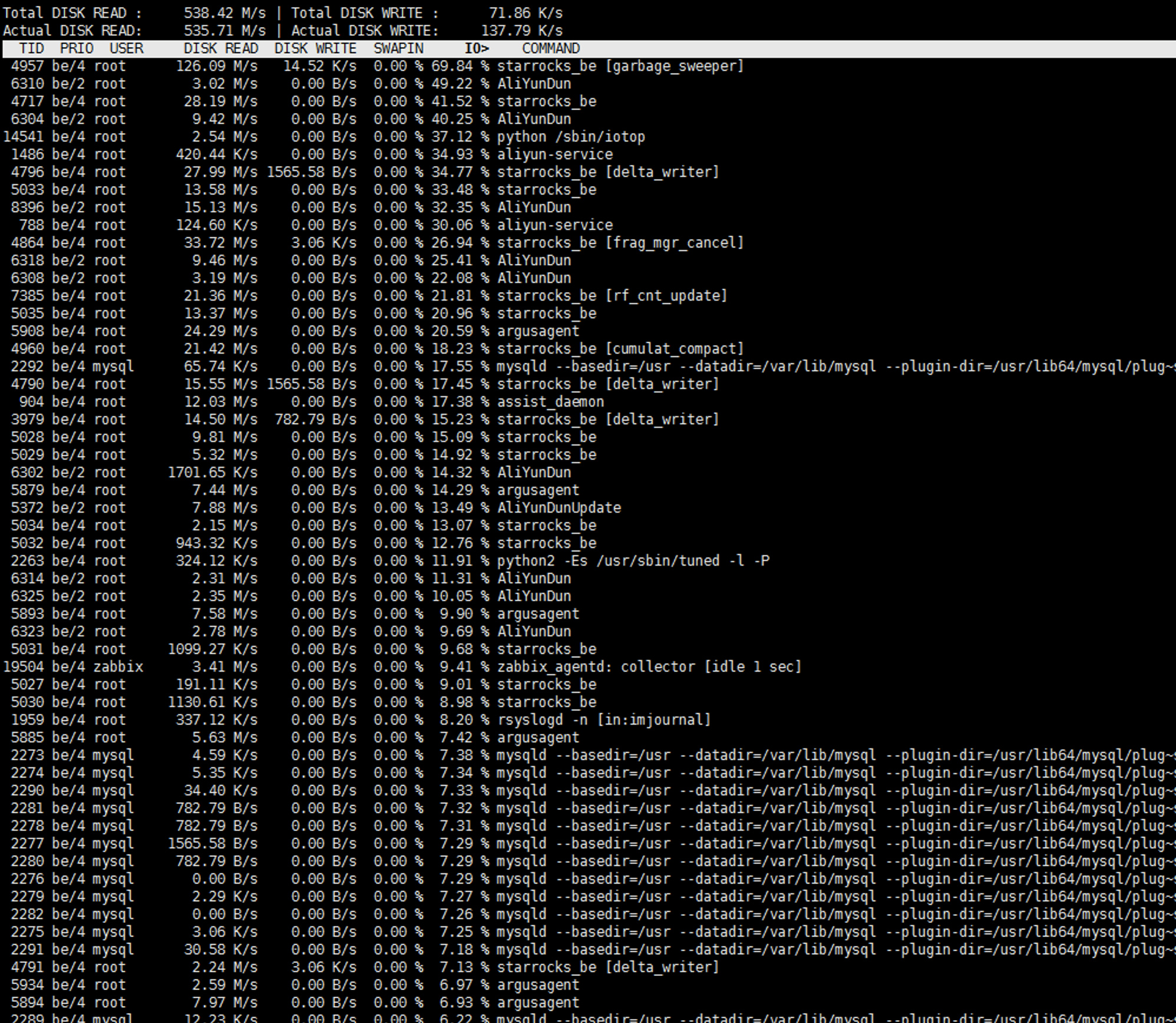Select the starrocks_be [cumulat_compact] row
This screenshot has height=1023, width=1176.
pos(620,349)
